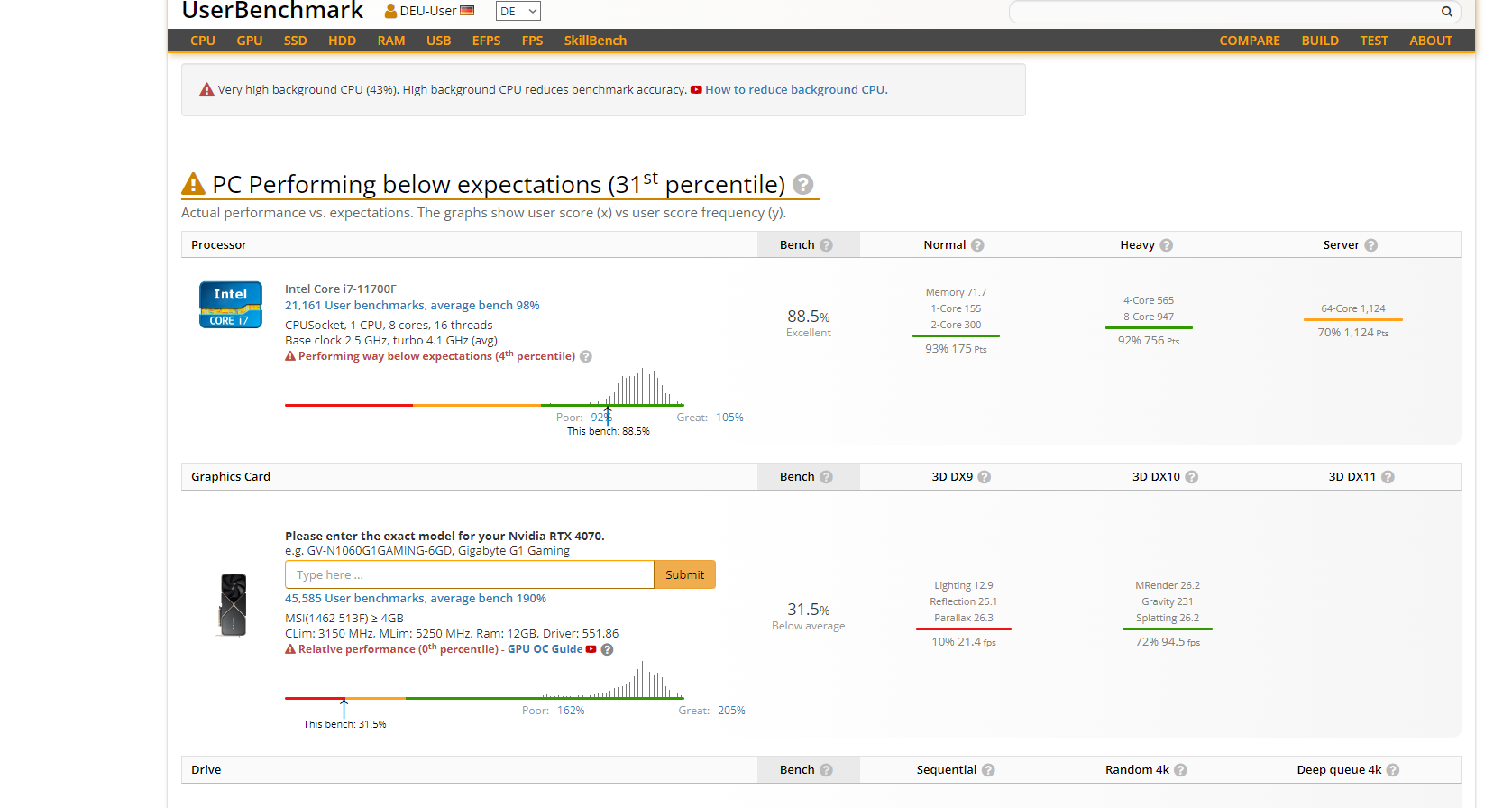The image size is (1512, 808).
Task: Click the Submit button
Action: point(684,574)
